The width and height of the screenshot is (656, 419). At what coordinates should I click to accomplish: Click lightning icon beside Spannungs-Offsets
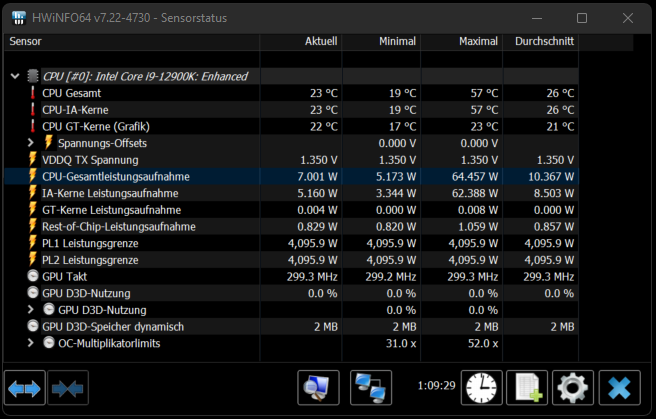(x=49, y=143)
